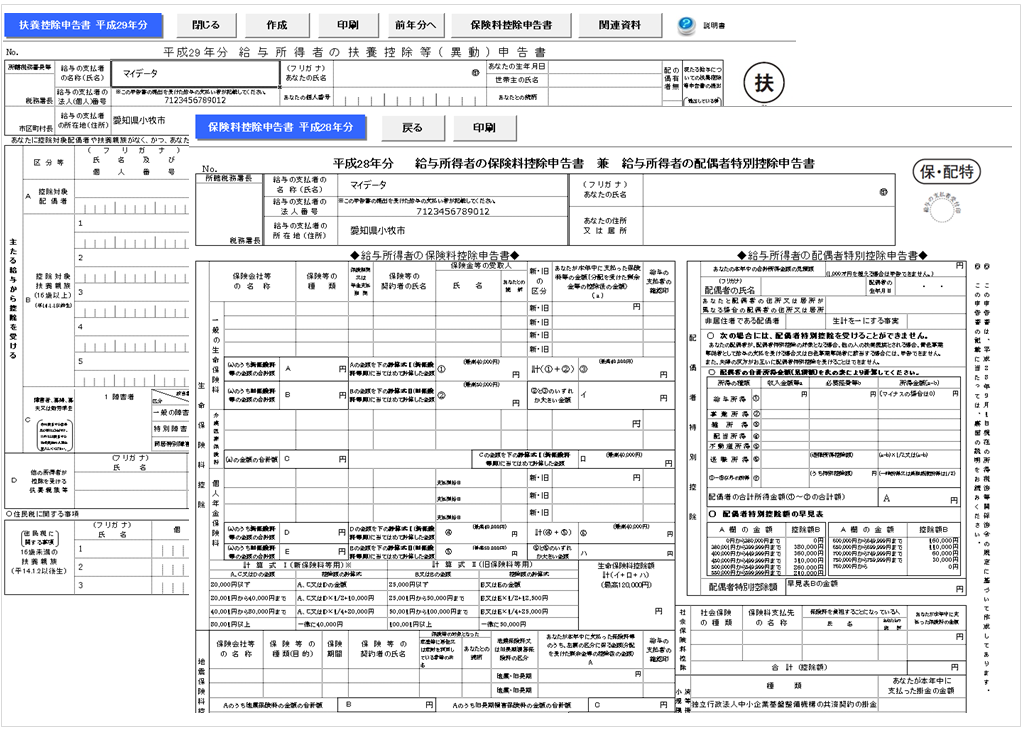Click the corporate number field 7123456789012 on the insurance form
Image resolution: width=1026 pixels, height=733 pixels.
pyautogui.click(x=453, y=211)
